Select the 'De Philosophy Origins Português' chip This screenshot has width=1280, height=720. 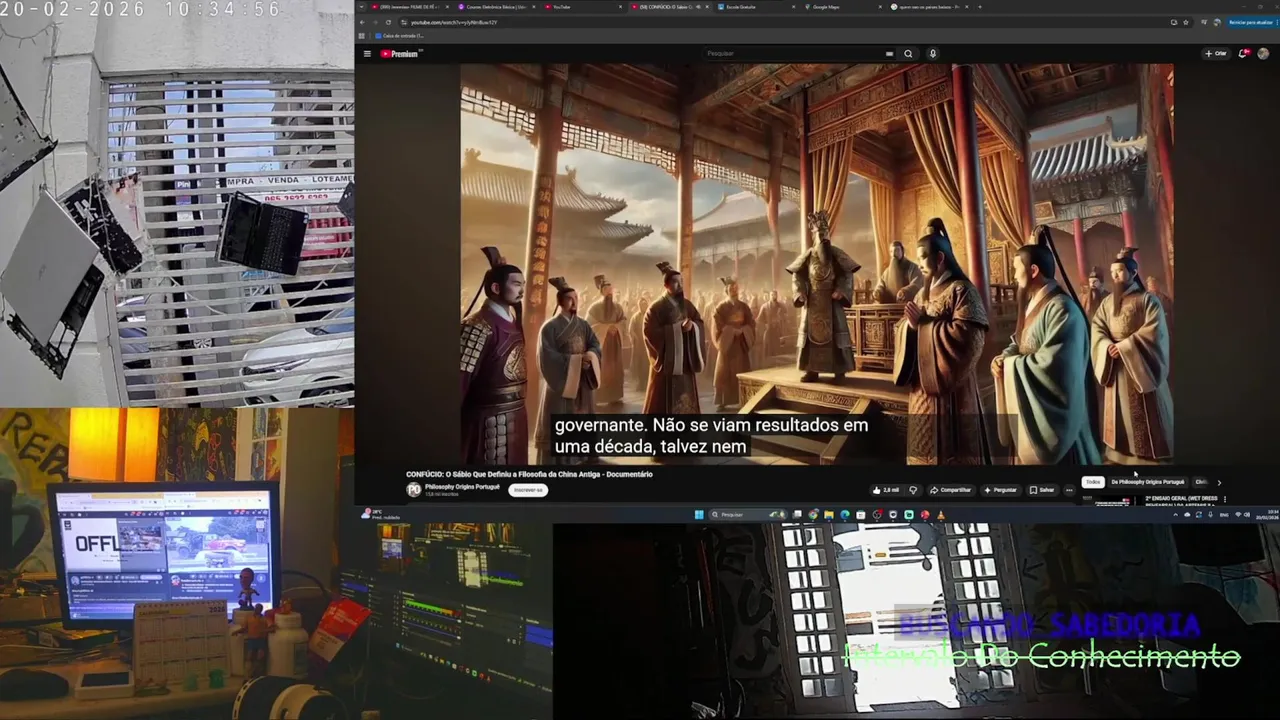click(1147, 482)
